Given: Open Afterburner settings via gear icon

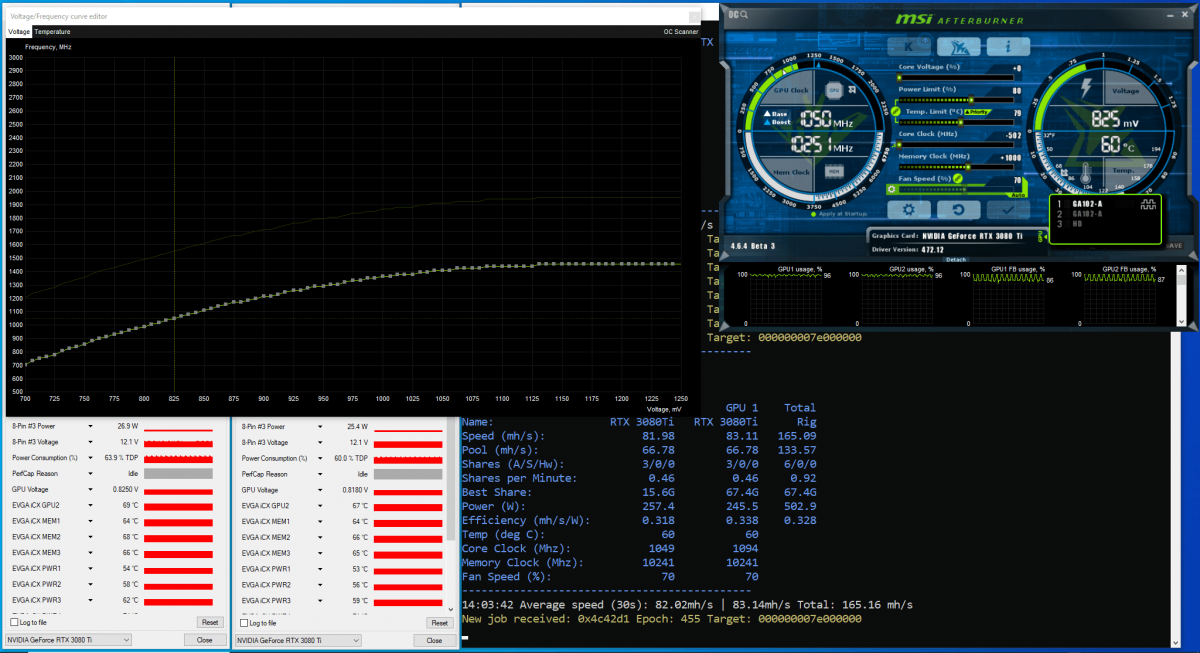Looking at the screenshot, I should (910, 210).
